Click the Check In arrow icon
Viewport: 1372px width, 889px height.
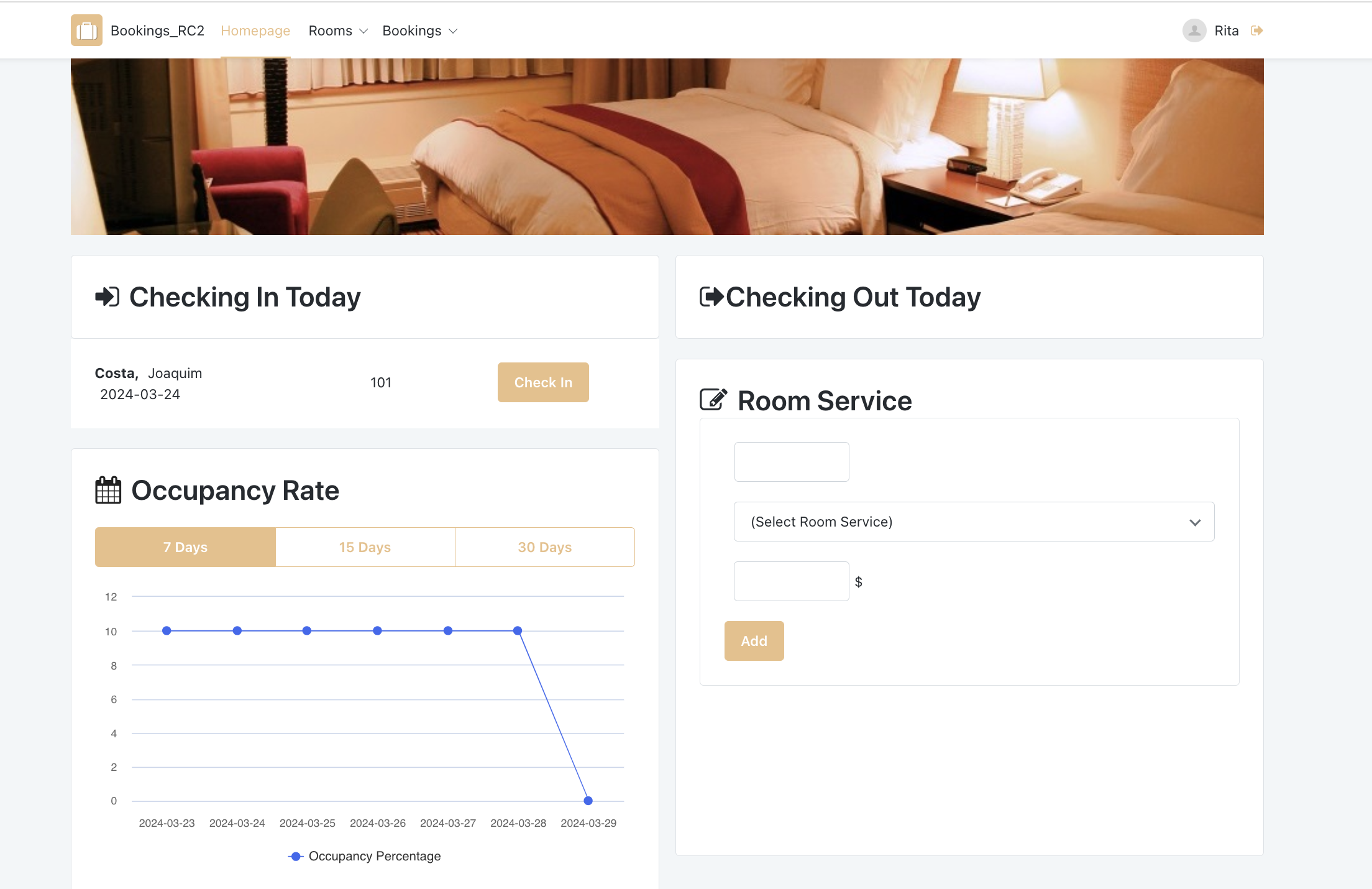[107, 296]
